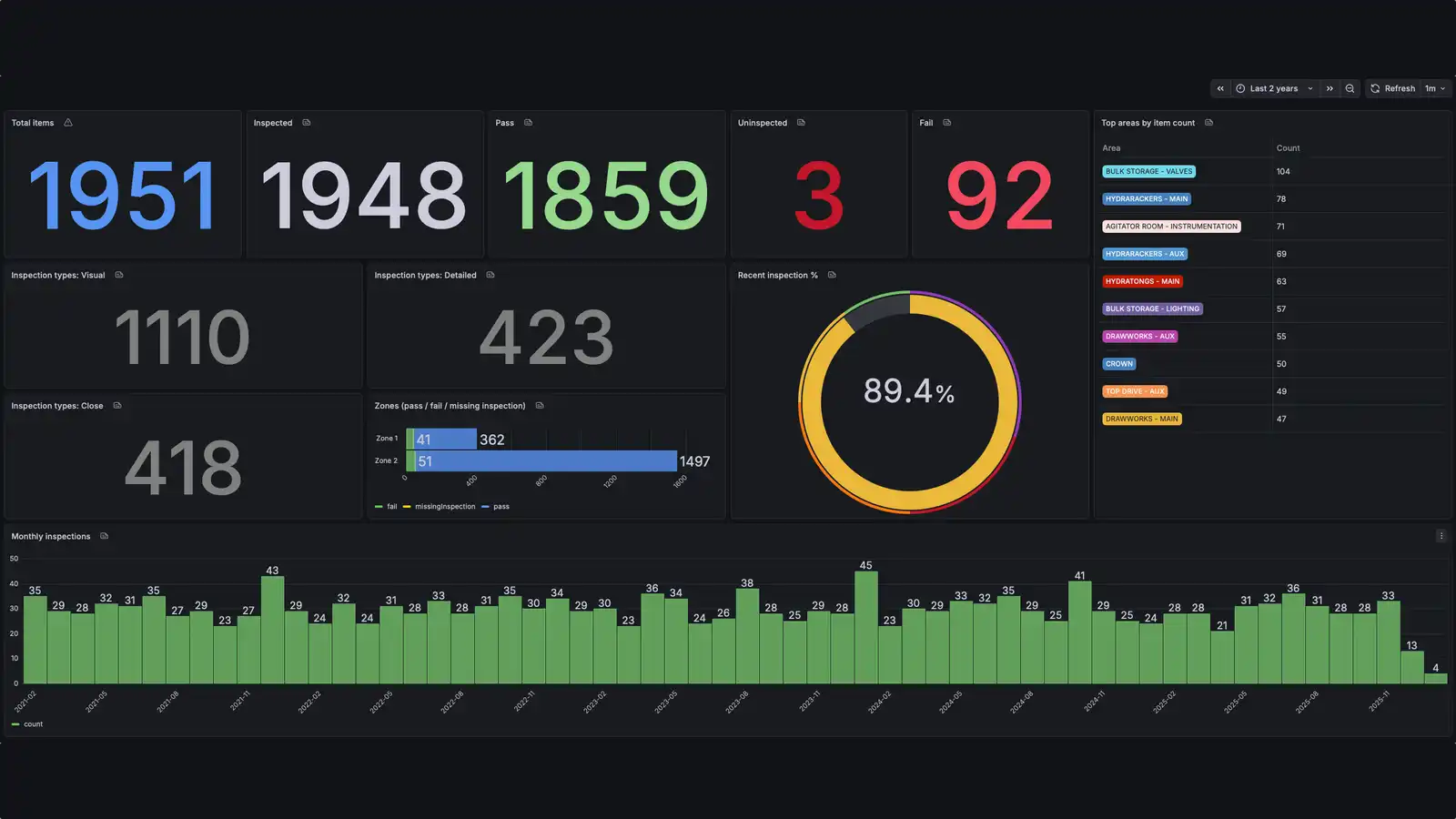The height and width of the screenshot is (819, 1456).
Task: Click the note icon beside the Pass panel title
Action: [x=526, y=122]
